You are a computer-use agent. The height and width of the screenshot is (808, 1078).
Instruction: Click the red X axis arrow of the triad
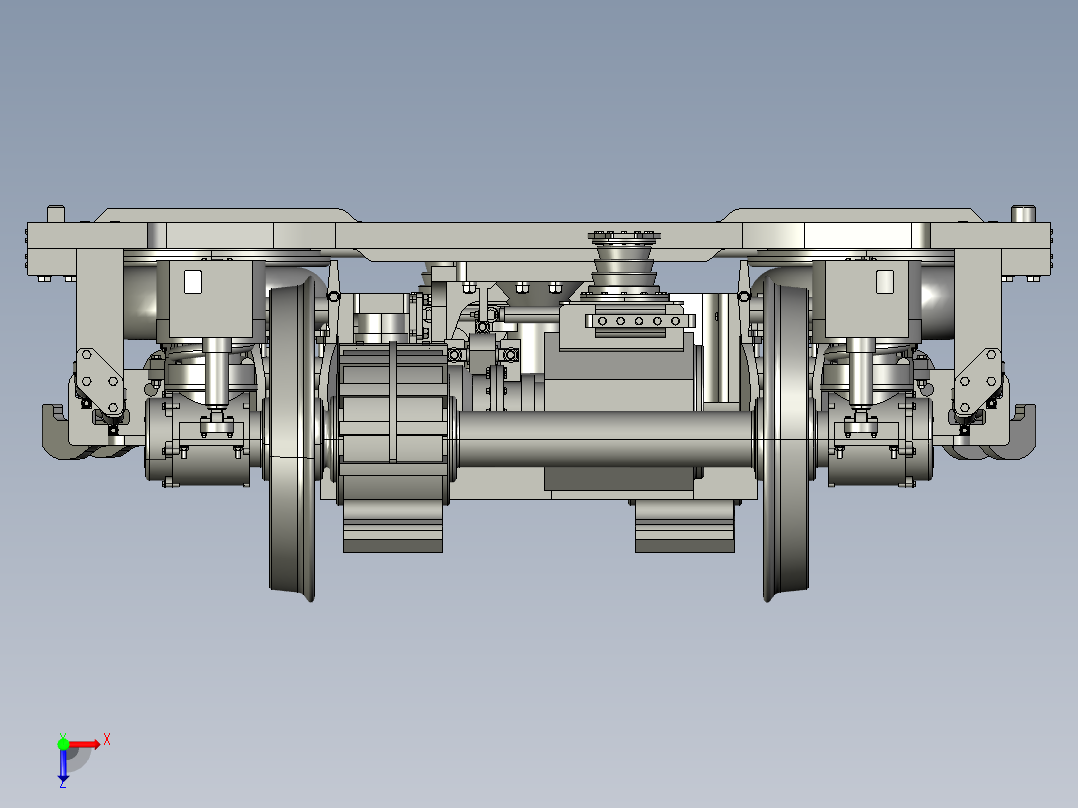[x=85, y=745]
